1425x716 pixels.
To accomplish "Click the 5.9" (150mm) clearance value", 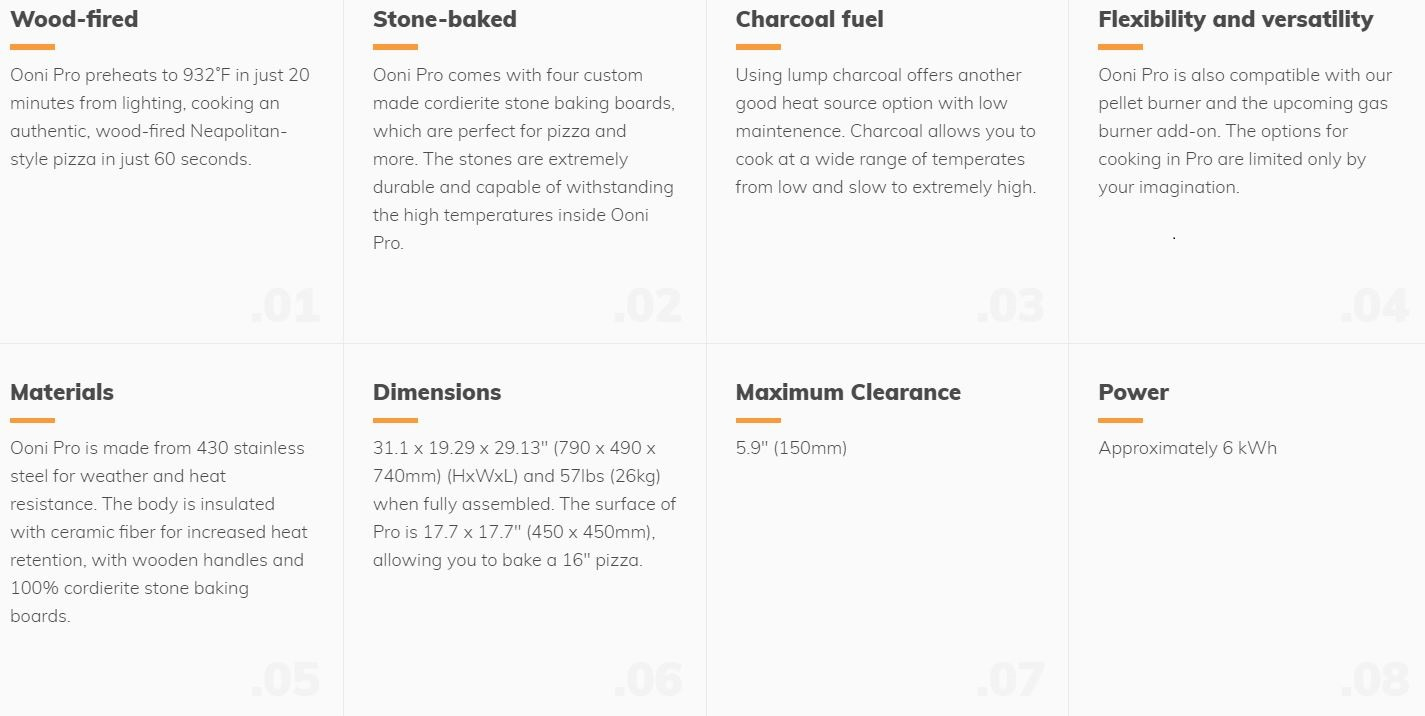I will (x=791, y=448).
